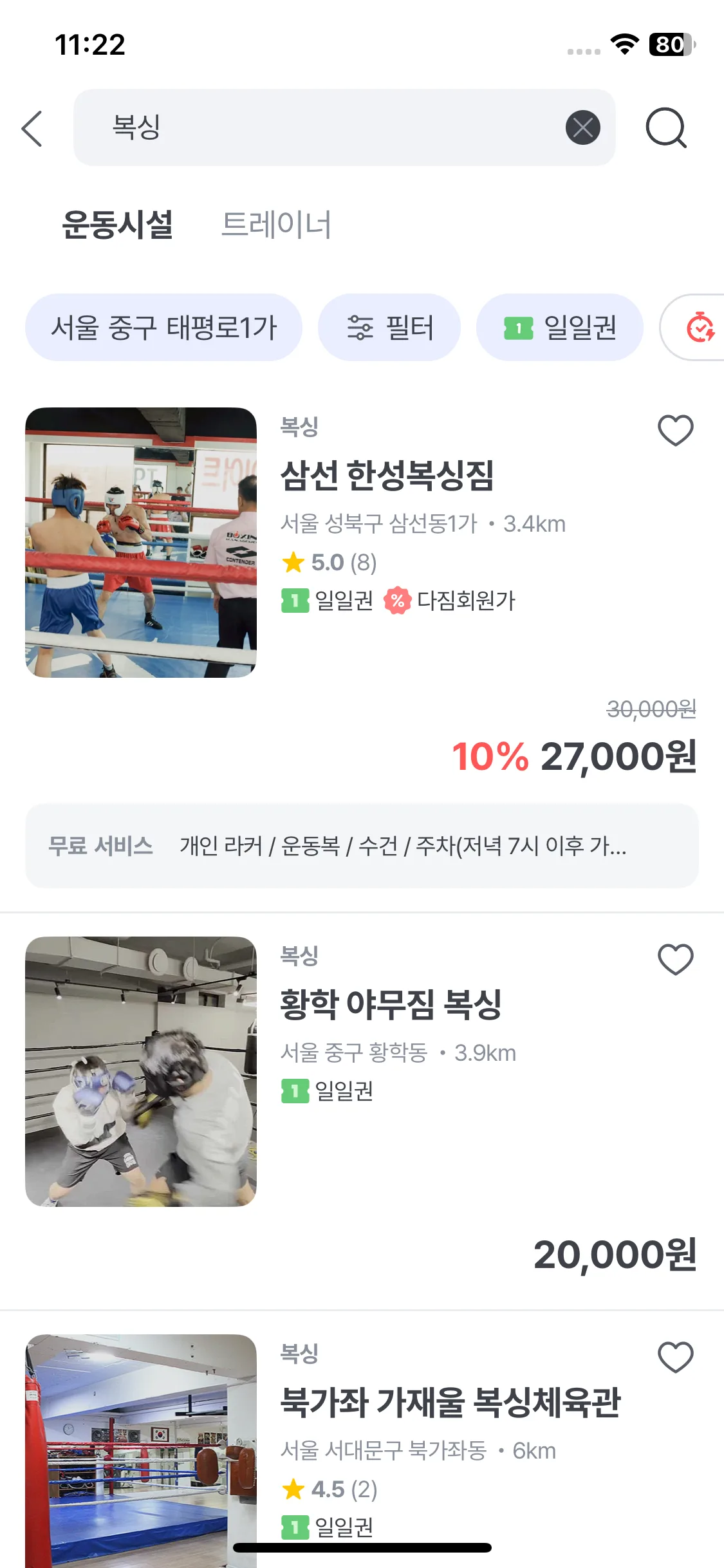This screenshot has width=724, height=1568.
Task: Tap the 황학 야무짐 sparring photo
Action: (141, 1071)
